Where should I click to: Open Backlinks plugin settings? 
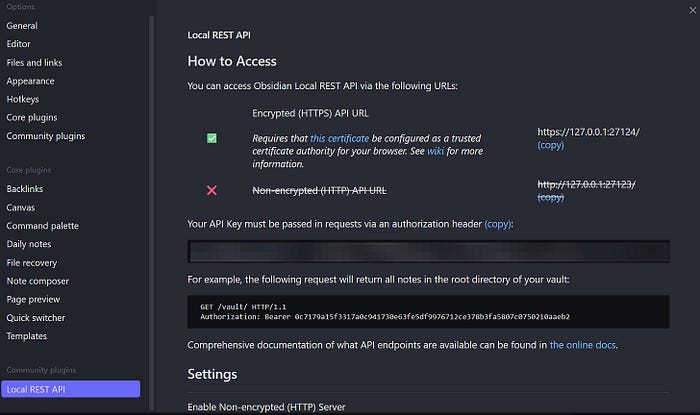tap(25, 189)
